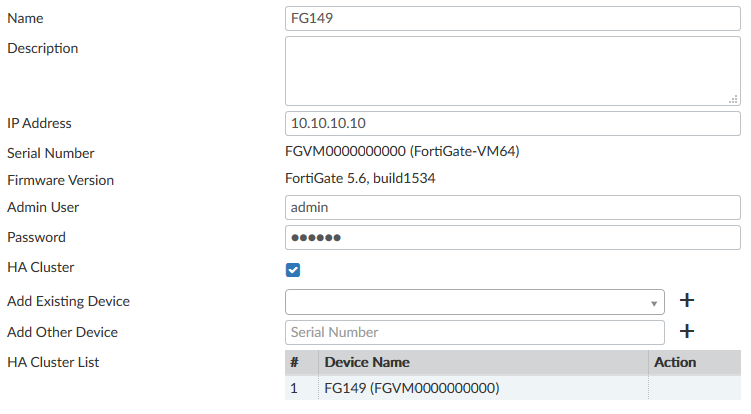The height and width of the screenshot is (414, 751).
Task: Uncheck the HA Cluster checkbox
Action: tap(293, 269)
